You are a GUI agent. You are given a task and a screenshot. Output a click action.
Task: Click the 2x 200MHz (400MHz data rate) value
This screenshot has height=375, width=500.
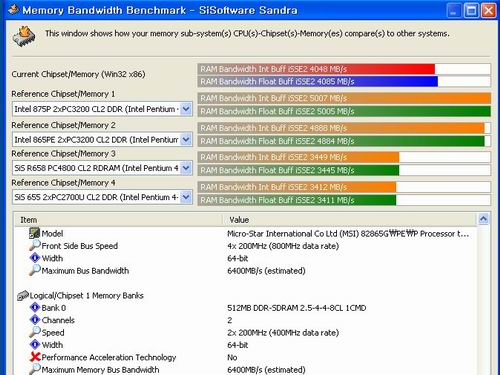click(x=283, y=333)
